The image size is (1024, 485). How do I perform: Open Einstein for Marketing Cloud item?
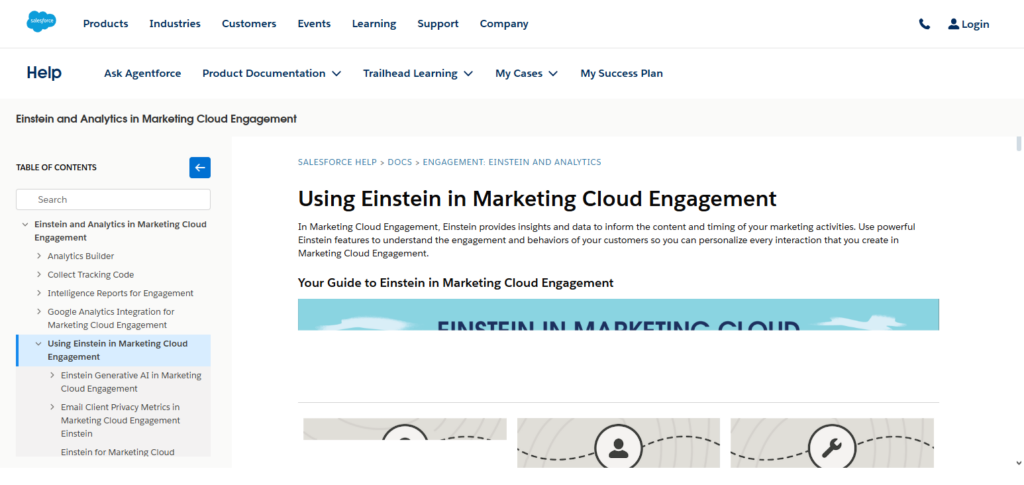118,452
